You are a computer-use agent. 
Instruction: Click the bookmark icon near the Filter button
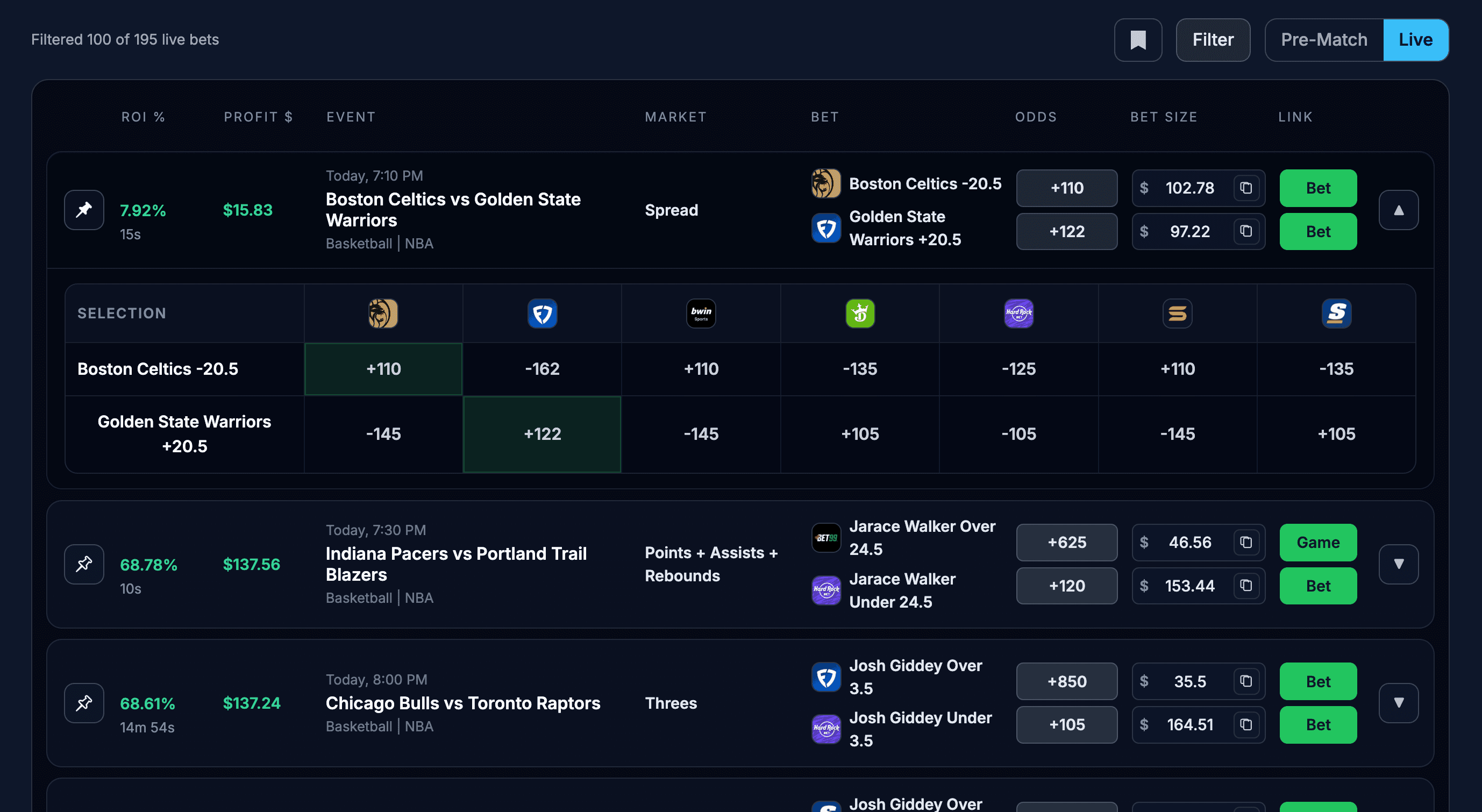1138,40
